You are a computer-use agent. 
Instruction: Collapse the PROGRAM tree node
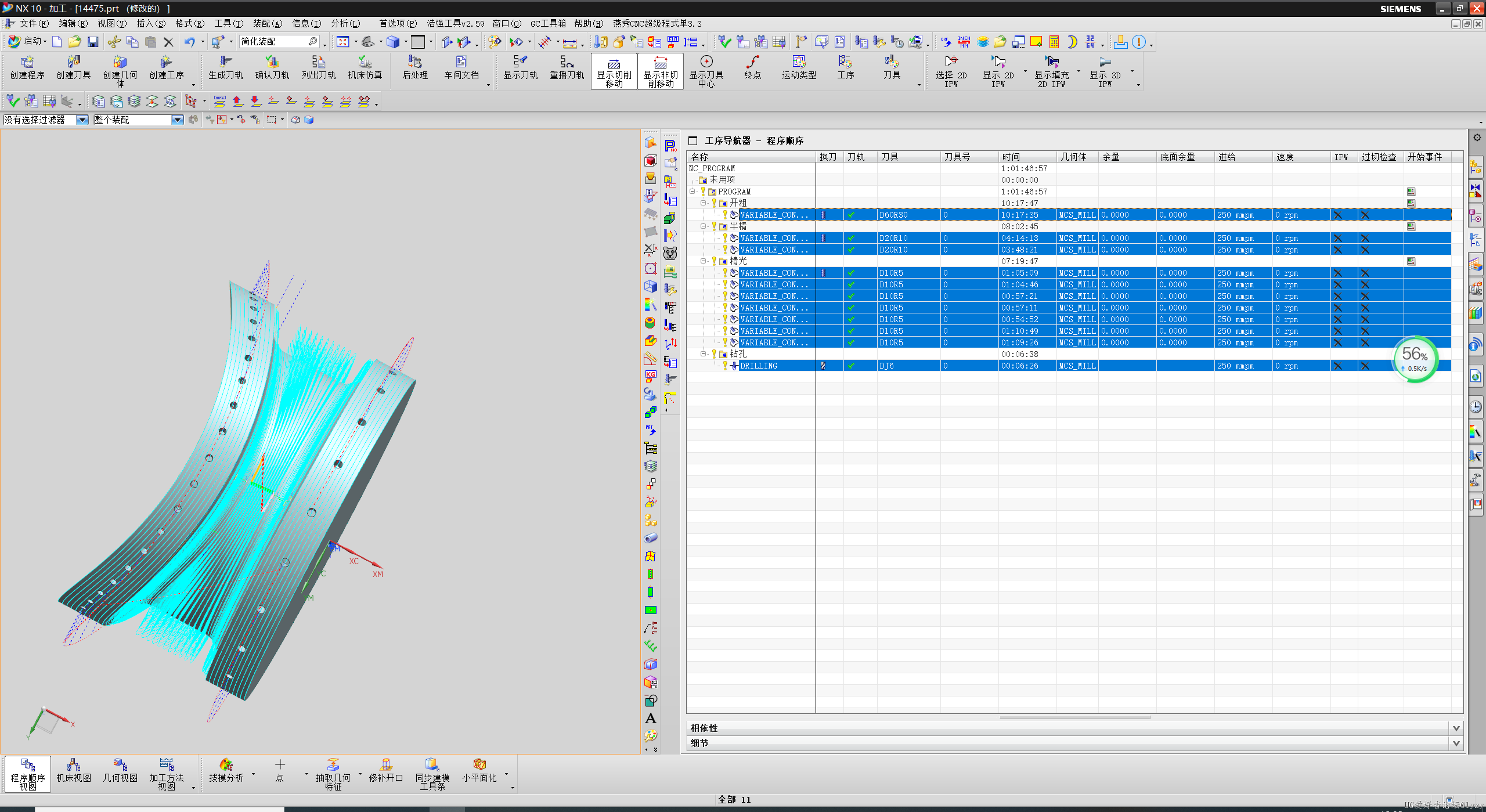pos(692,192)
